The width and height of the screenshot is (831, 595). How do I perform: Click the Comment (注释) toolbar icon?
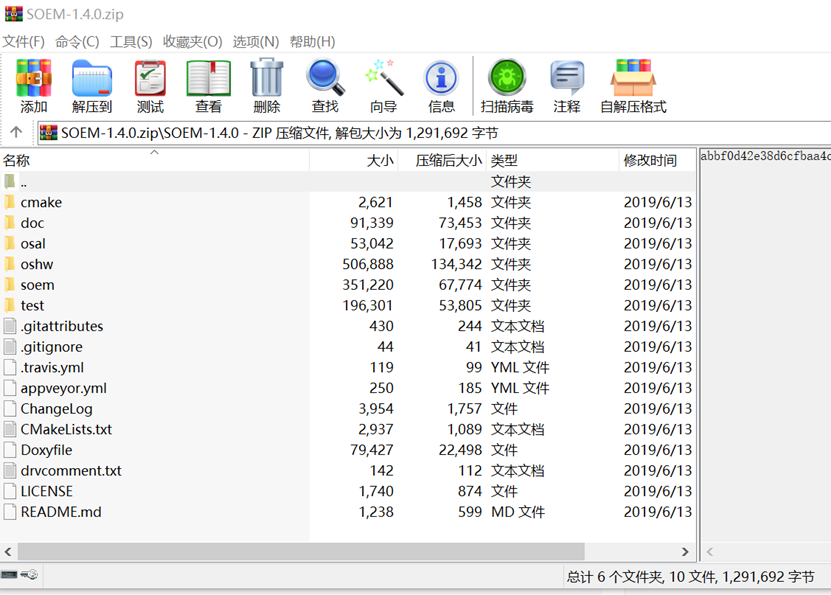tap(567, 78)
